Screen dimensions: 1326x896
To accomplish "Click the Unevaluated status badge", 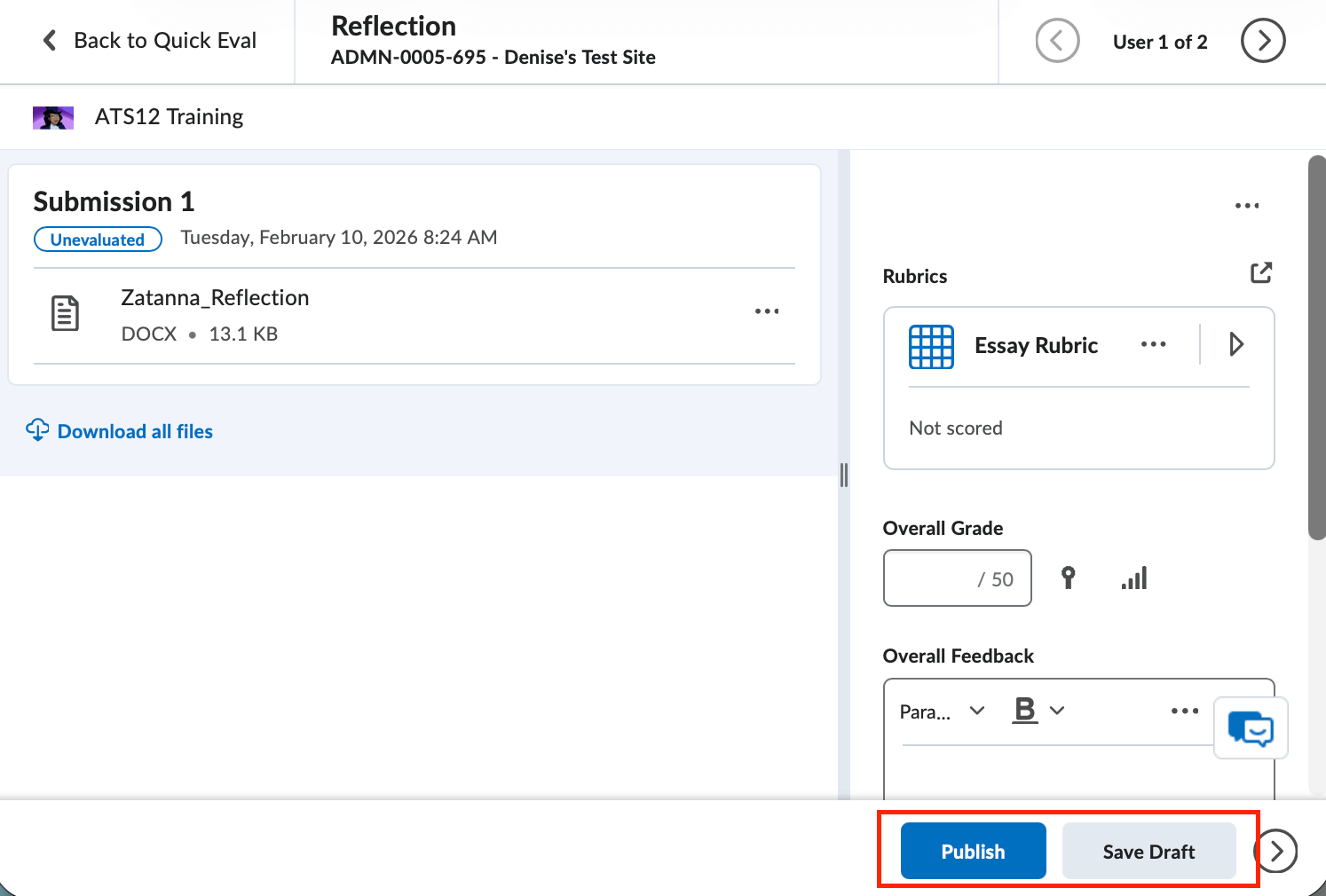I will 98,239.
